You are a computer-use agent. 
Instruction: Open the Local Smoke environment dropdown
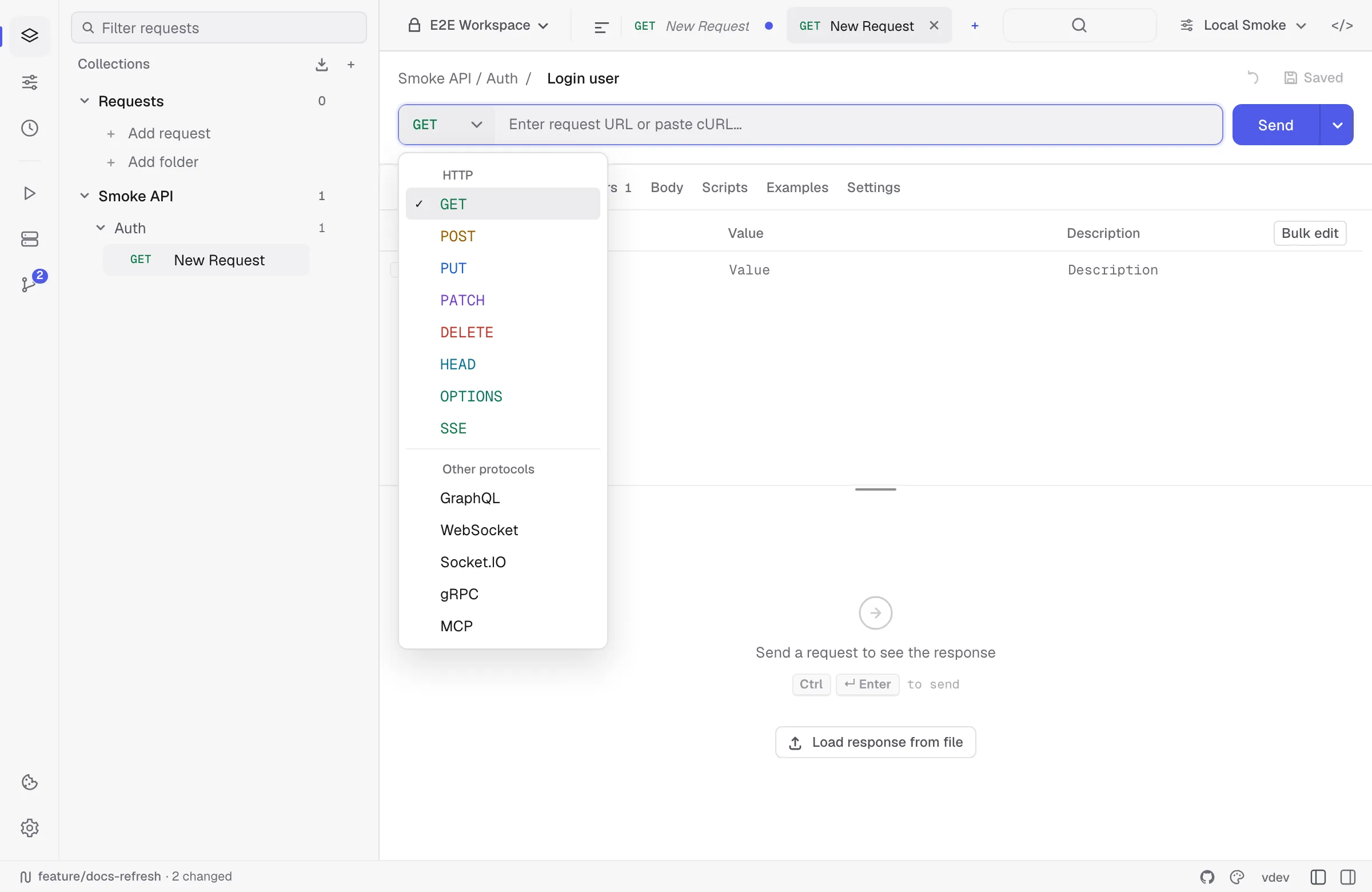click(1243, 25)
